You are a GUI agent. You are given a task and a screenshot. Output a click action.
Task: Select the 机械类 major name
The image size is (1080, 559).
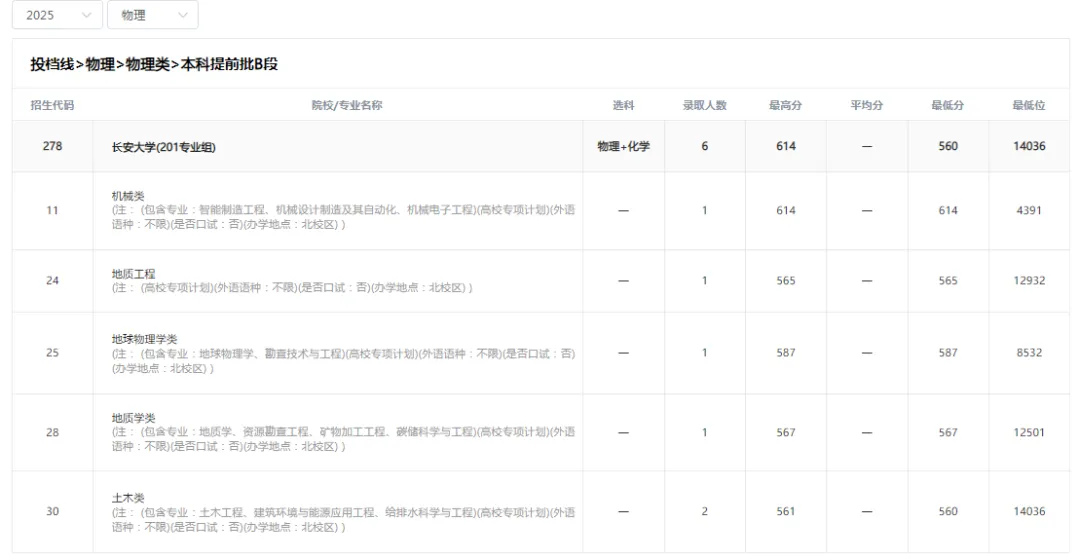pos(128,196)
